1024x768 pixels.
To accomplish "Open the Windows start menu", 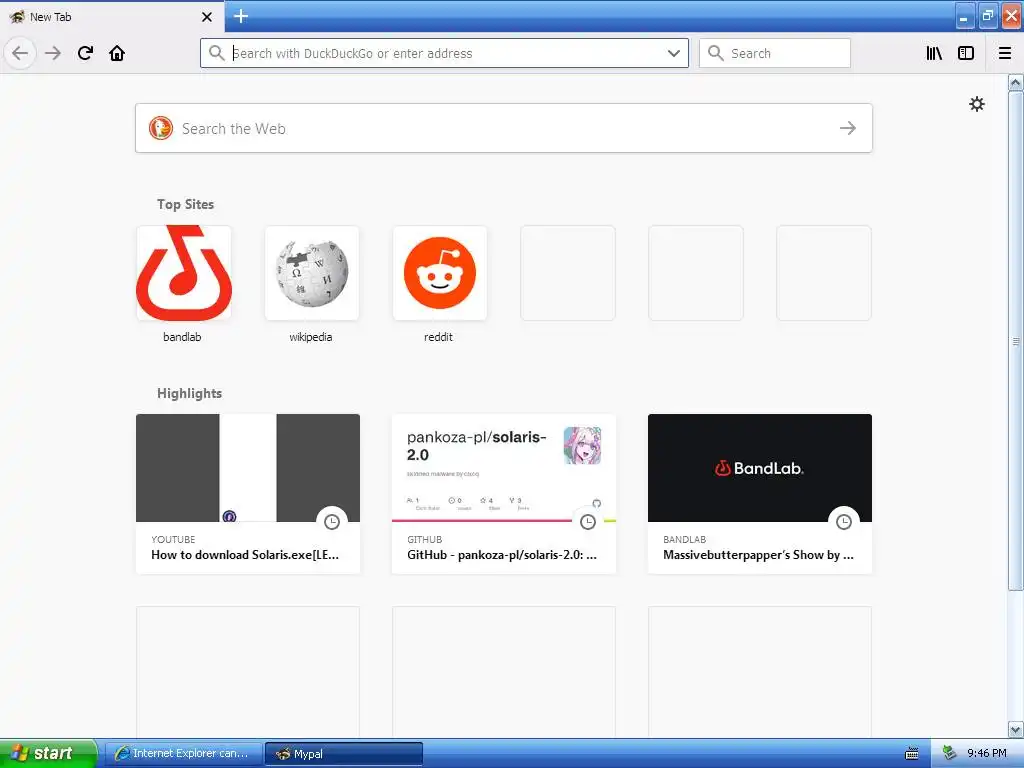I will click(48, 753).
